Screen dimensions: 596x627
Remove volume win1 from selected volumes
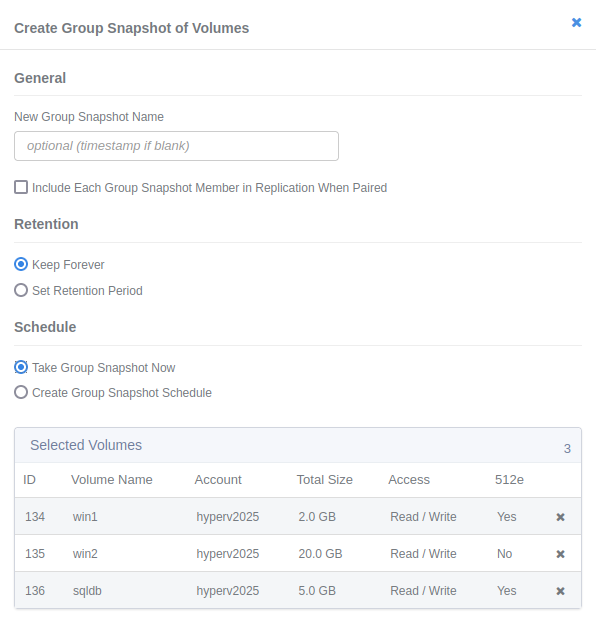[560, 517]
